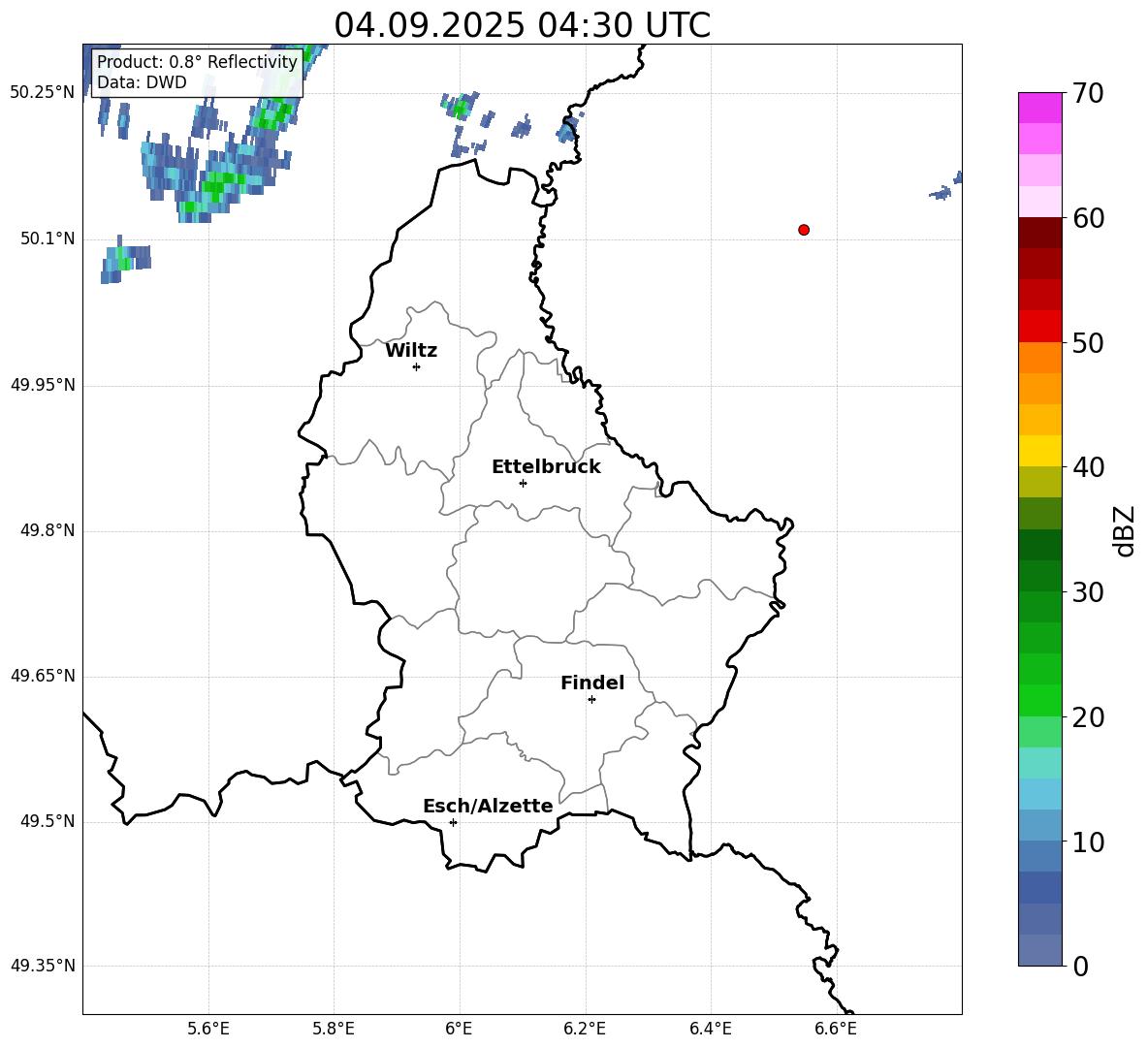Image resolution: width=1148 pixels, height=1048 pixels.
Task: Click the 6°E longitude label
Action: click(459, 1030)
